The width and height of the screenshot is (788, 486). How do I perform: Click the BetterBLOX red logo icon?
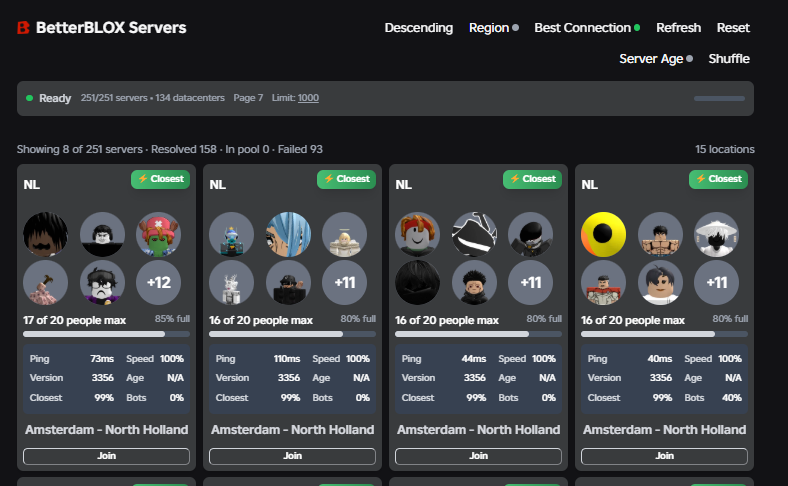[23, 28]
